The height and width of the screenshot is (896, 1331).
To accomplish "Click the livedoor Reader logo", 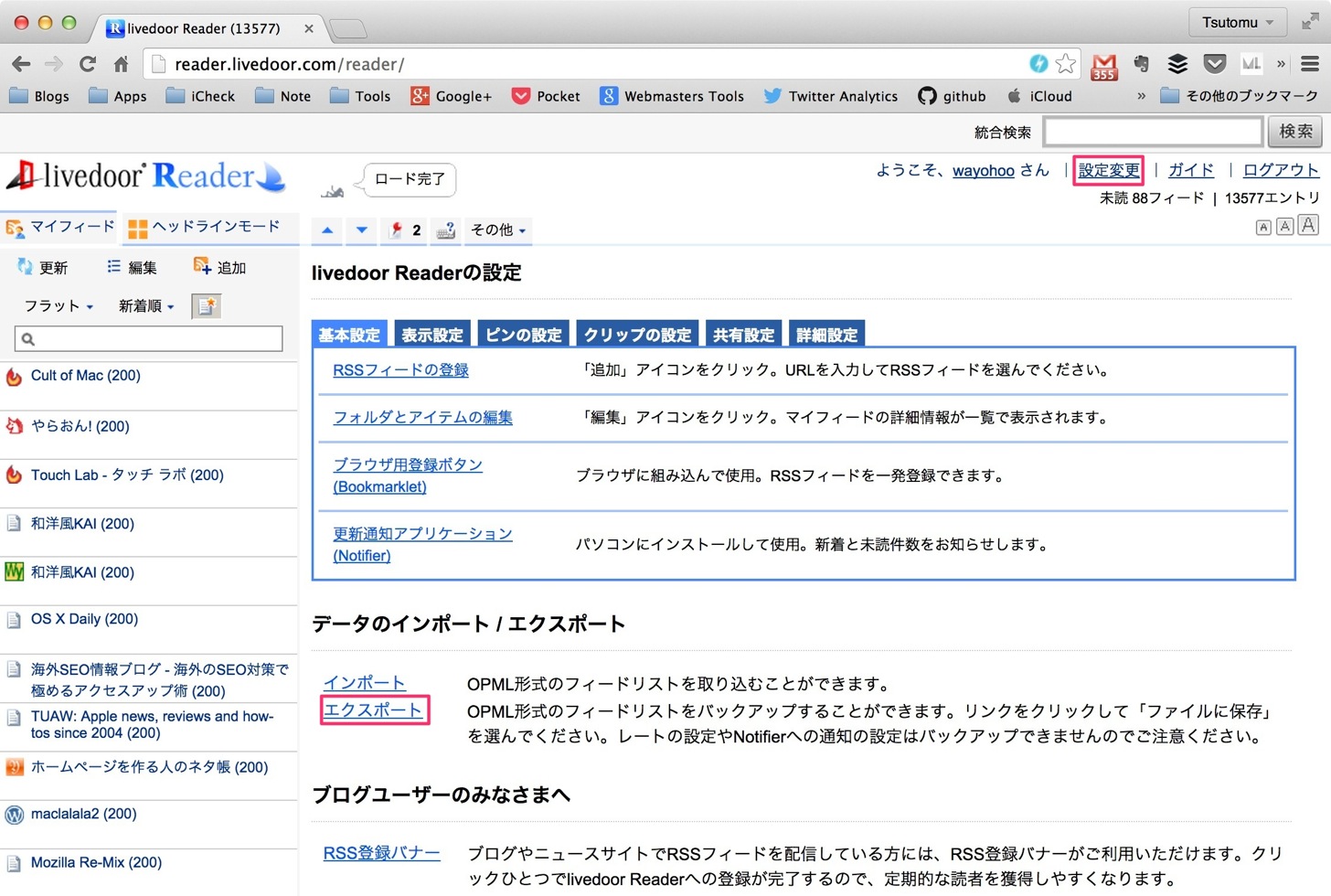I will coord(146,176).
